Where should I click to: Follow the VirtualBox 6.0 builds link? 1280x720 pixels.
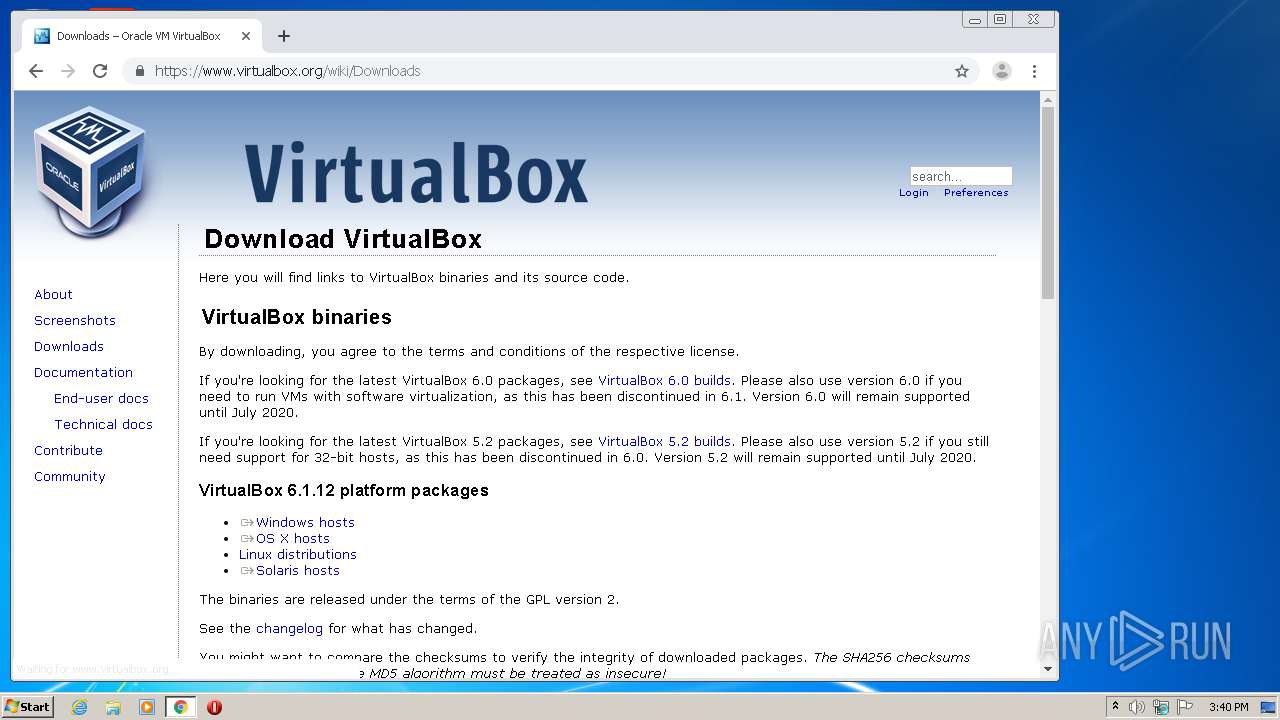(664, 380)
